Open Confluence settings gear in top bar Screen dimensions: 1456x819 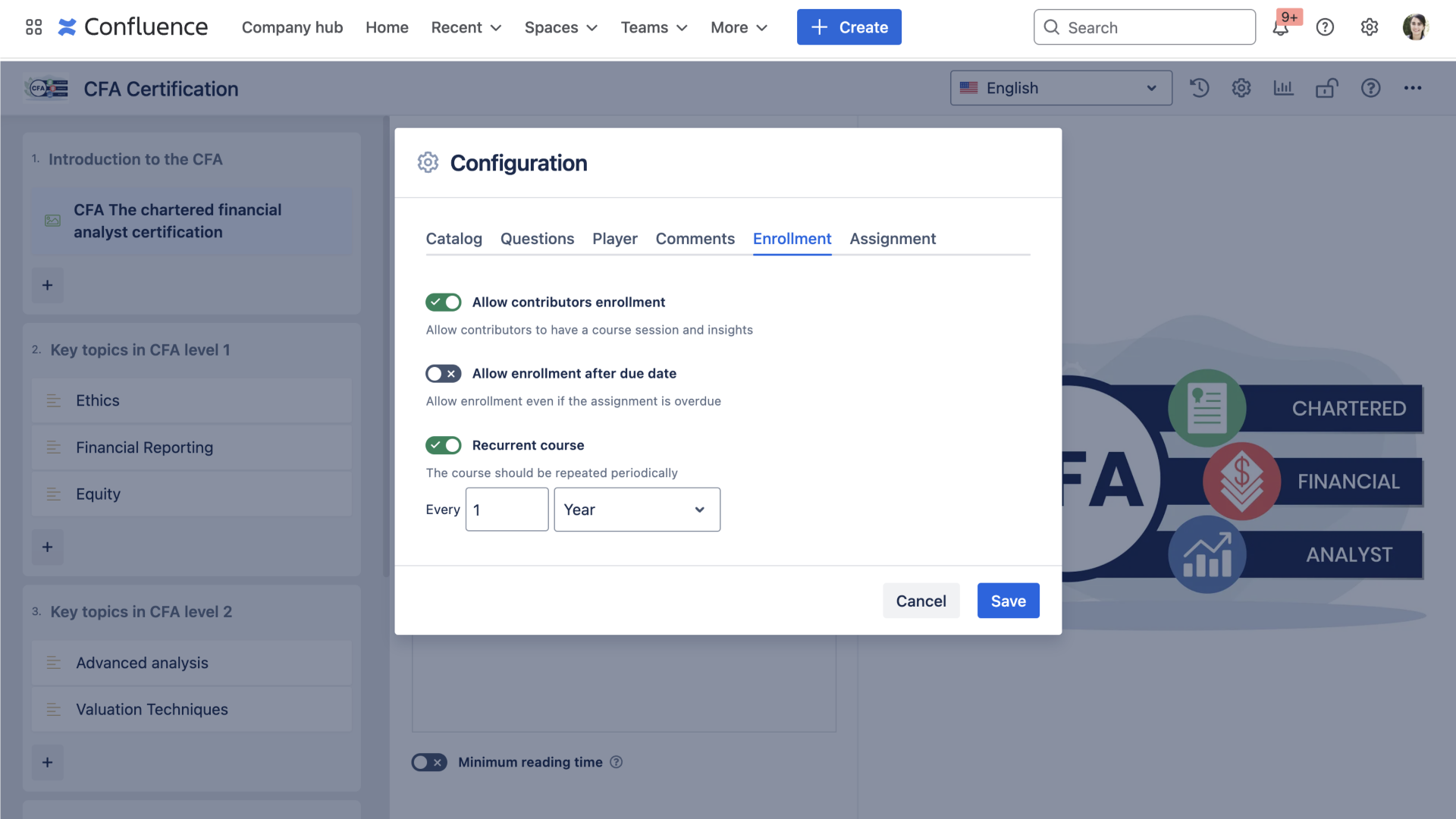click(x=1369, y=27)
